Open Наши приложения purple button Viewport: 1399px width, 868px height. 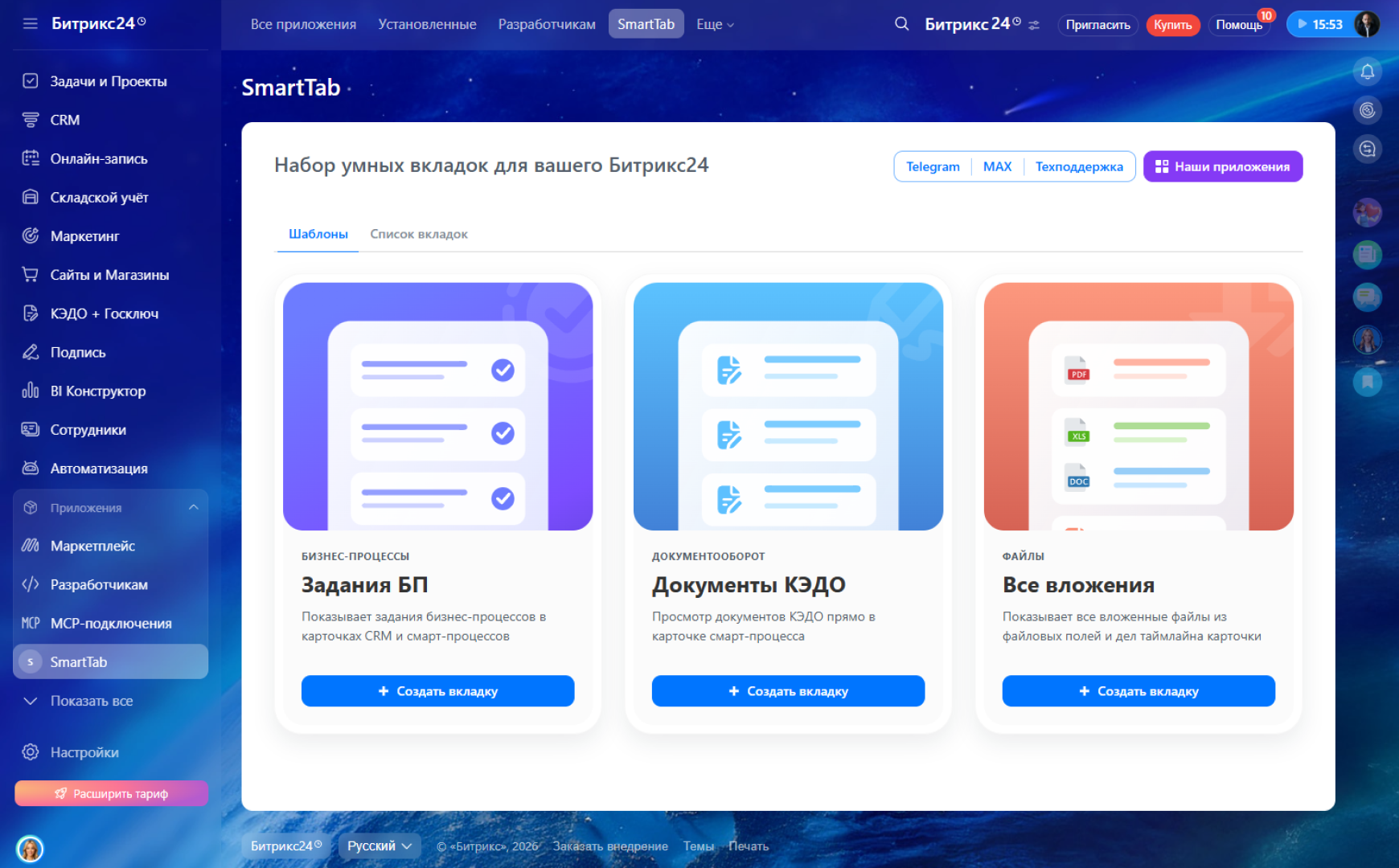point(1223,166)
